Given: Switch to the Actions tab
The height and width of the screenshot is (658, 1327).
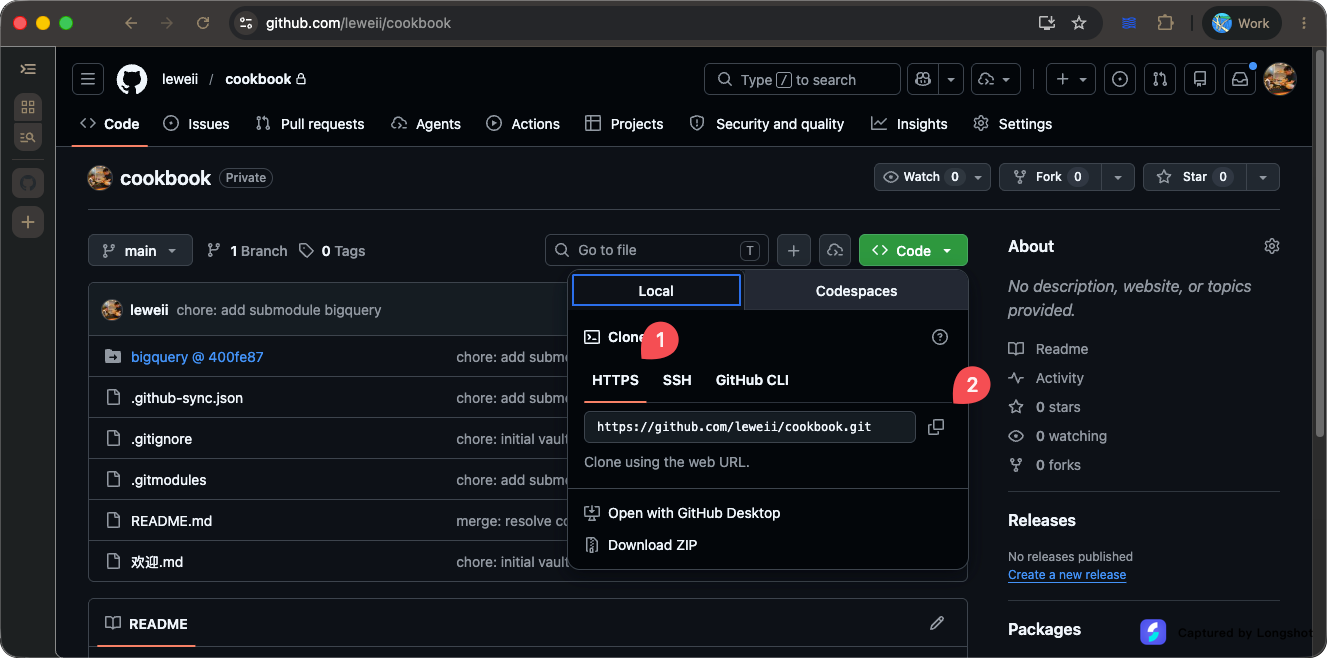Looking at the screenshot, I should pos(523,124).
